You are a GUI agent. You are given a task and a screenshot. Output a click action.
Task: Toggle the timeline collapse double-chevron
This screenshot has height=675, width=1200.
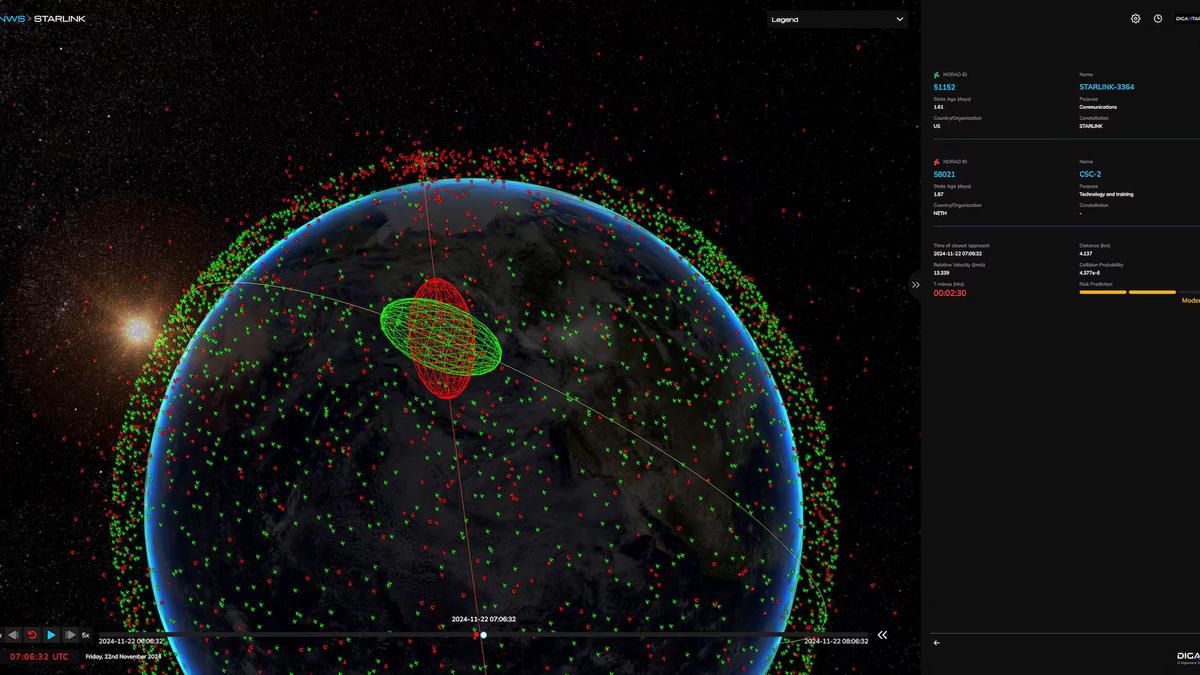882,634
